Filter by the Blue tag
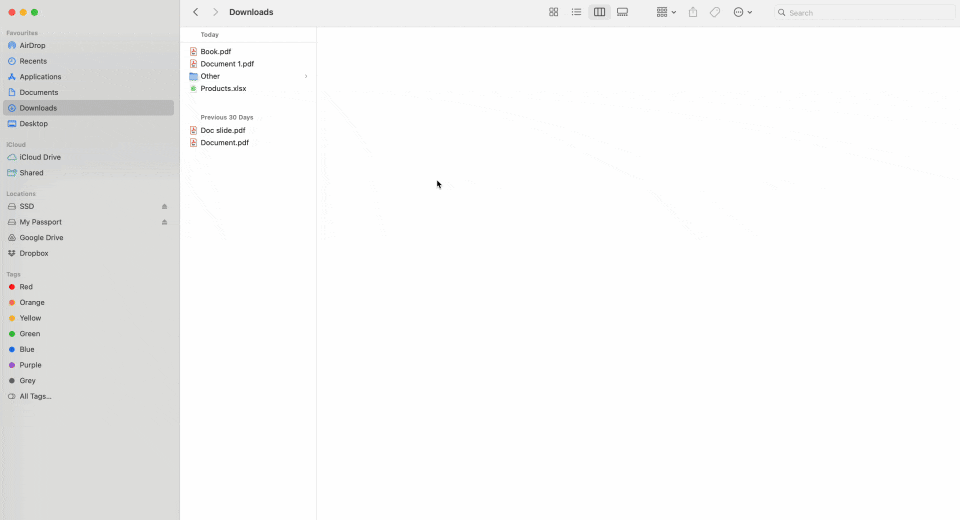The width and height of the screenshot is (960, 520). point(88,349)
